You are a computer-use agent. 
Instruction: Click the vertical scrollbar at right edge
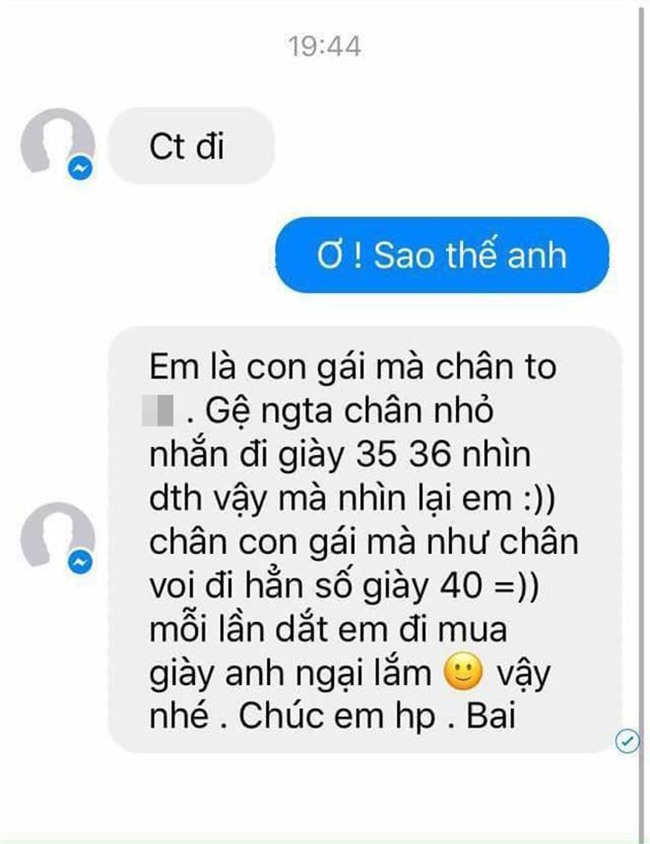(x=641, y=420)
